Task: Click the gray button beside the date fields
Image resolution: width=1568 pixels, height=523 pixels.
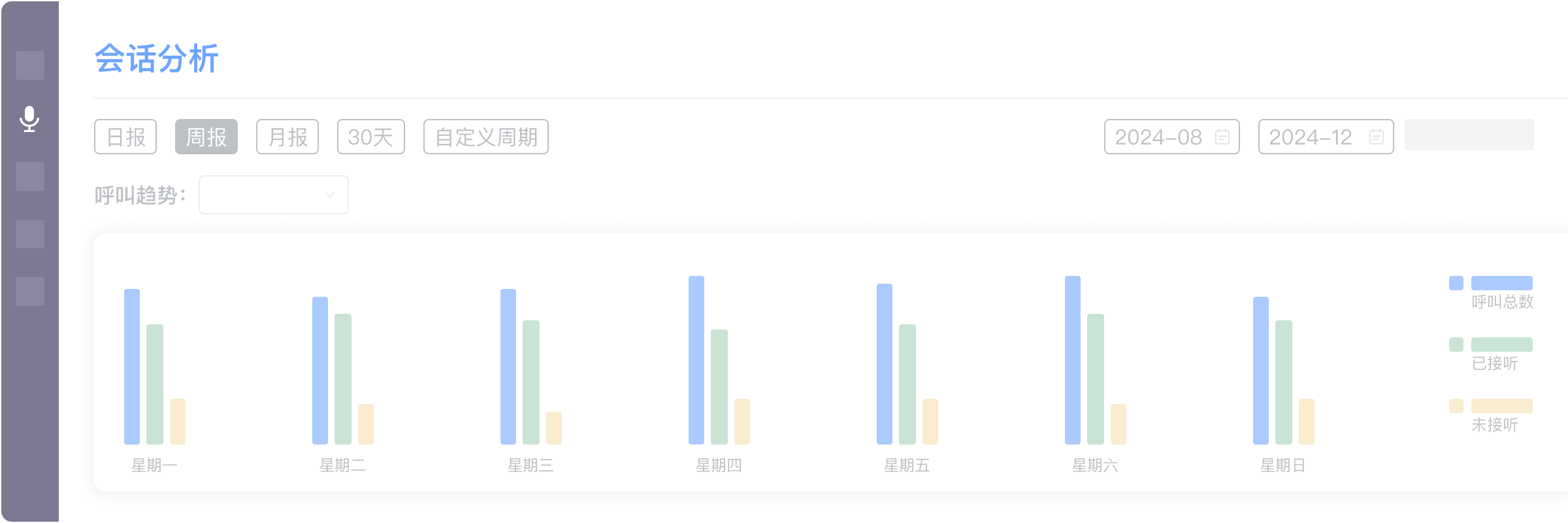Action: 1469,135
